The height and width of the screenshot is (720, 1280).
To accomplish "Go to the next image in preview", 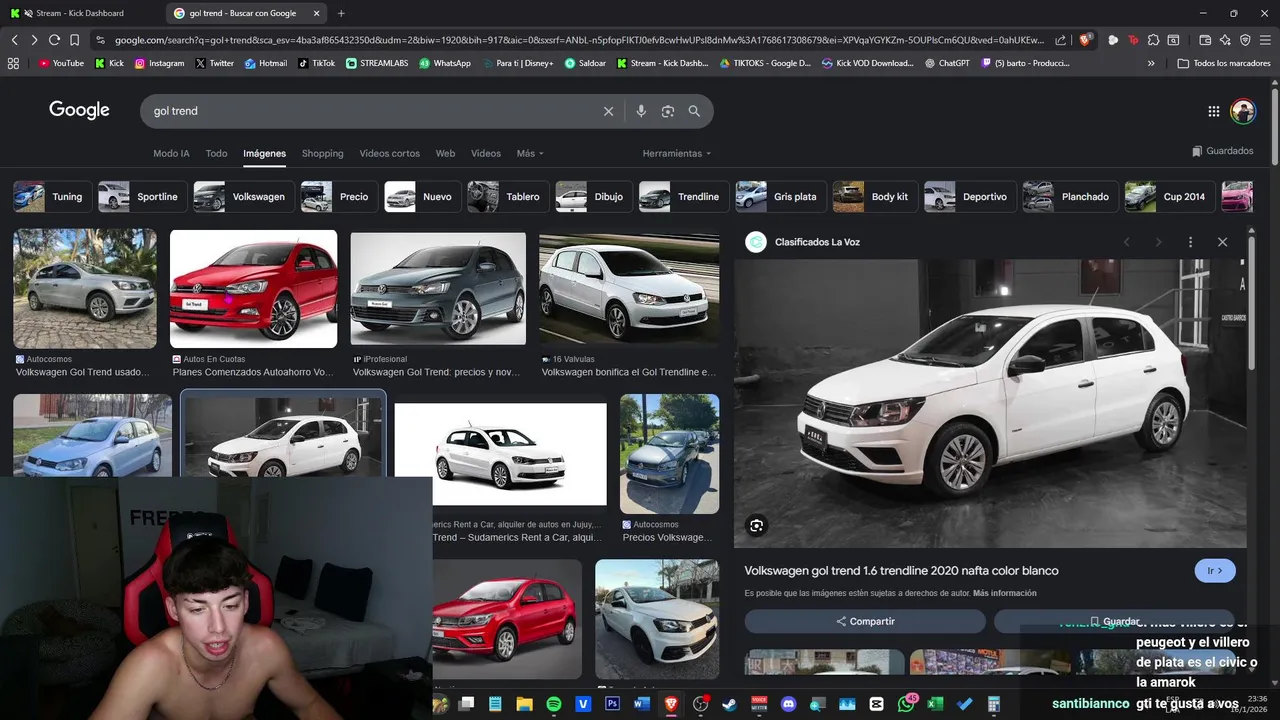I will (1159, 242).
